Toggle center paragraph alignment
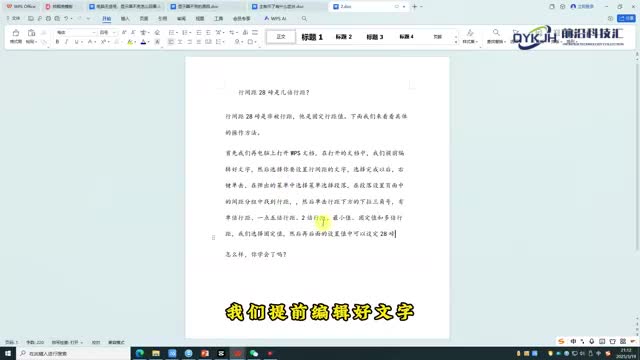This screenshot has width=640, height=360. click(x=180, y=42)
